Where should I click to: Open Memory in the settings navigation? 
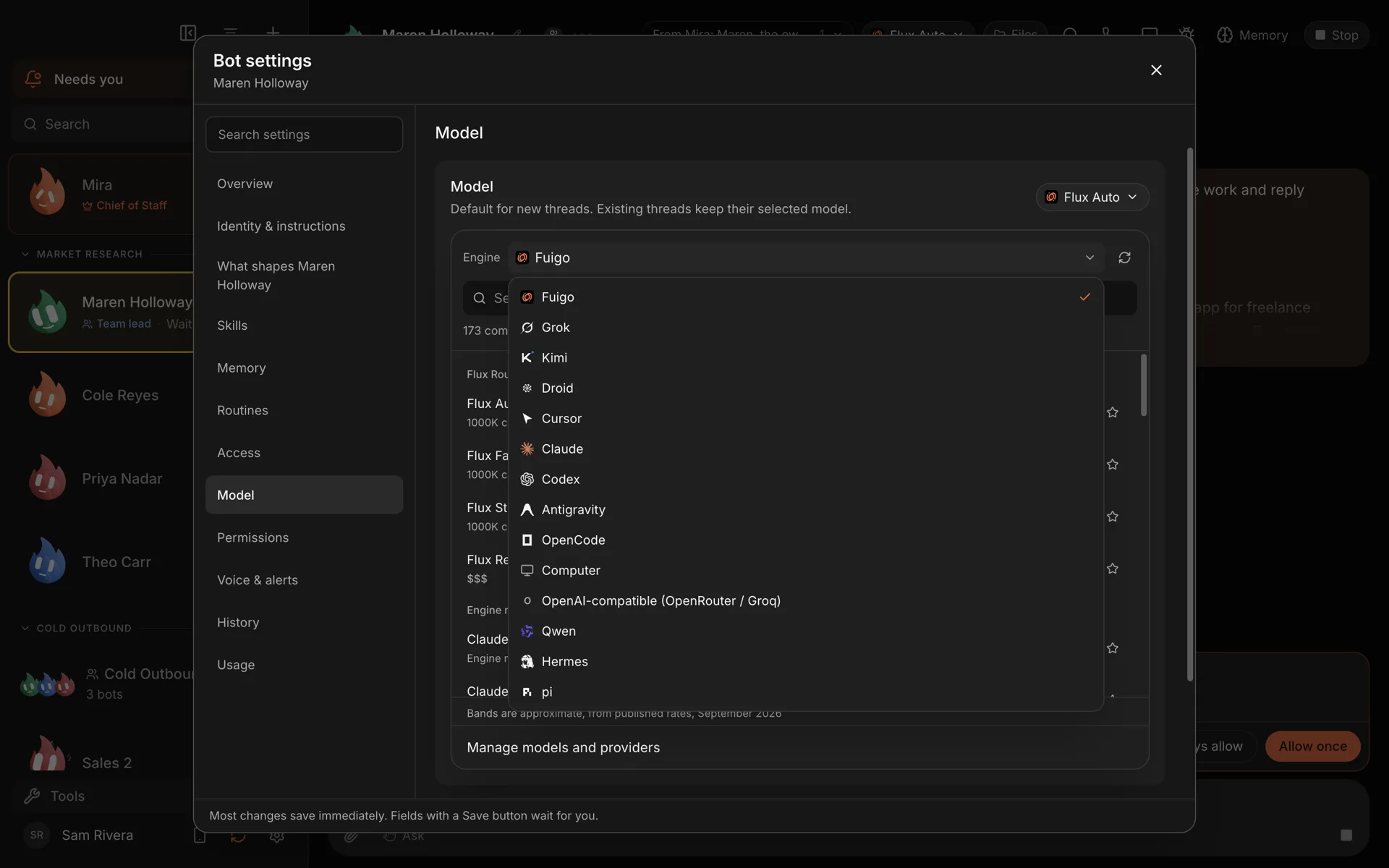(304, 368)
